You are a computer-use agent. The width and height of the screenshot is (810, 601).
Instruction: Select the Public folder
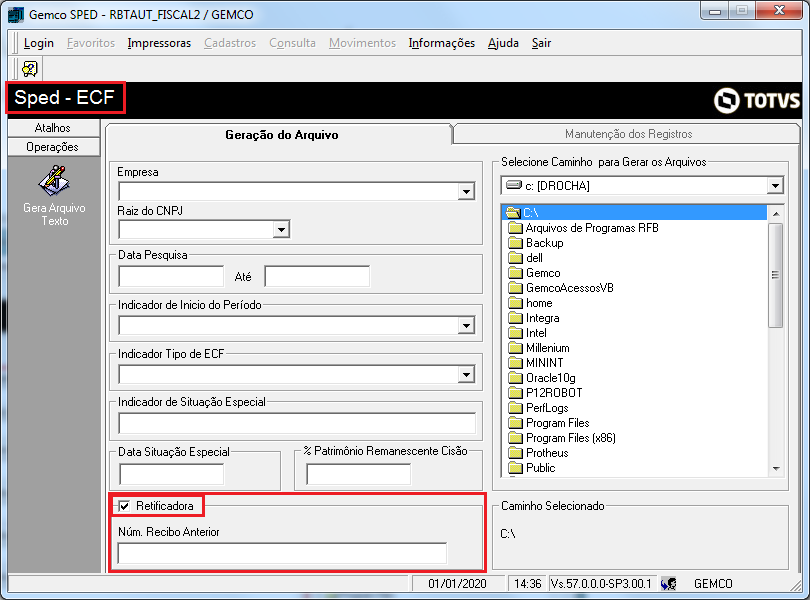(532, 468)
